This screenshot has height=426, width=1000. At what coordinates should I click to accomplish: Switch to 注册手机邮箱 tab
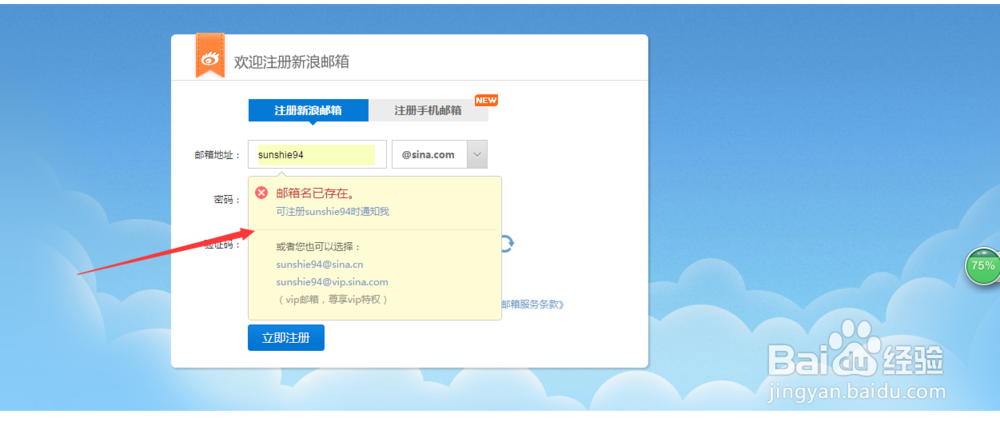pyautogui.click(x=428, y=110)
